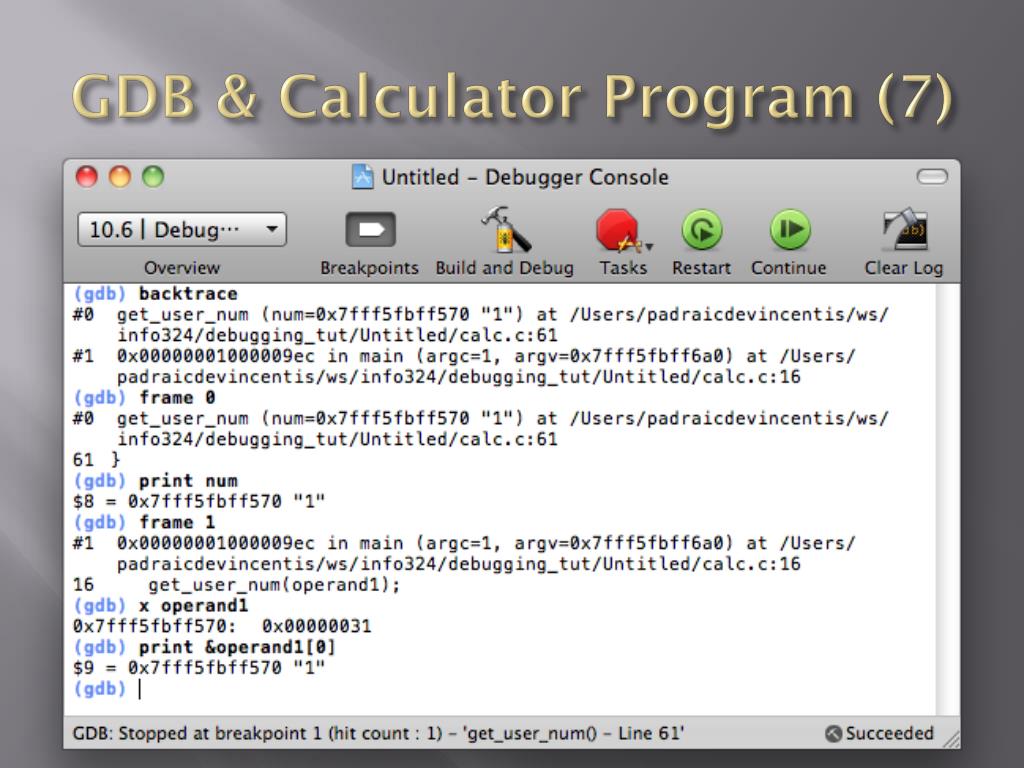Click the "(gdb) frame 0" command line
This screenshot has height=768, width=1024.
tap(144, 398)
